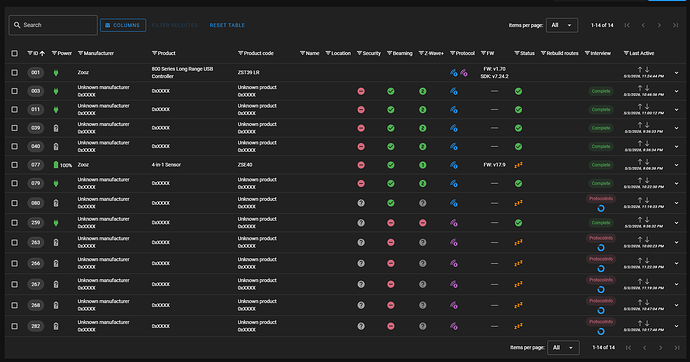This screenshot has height=362, width=690.
Task: Select checkbox for node 001
Action: click(15, 73)
